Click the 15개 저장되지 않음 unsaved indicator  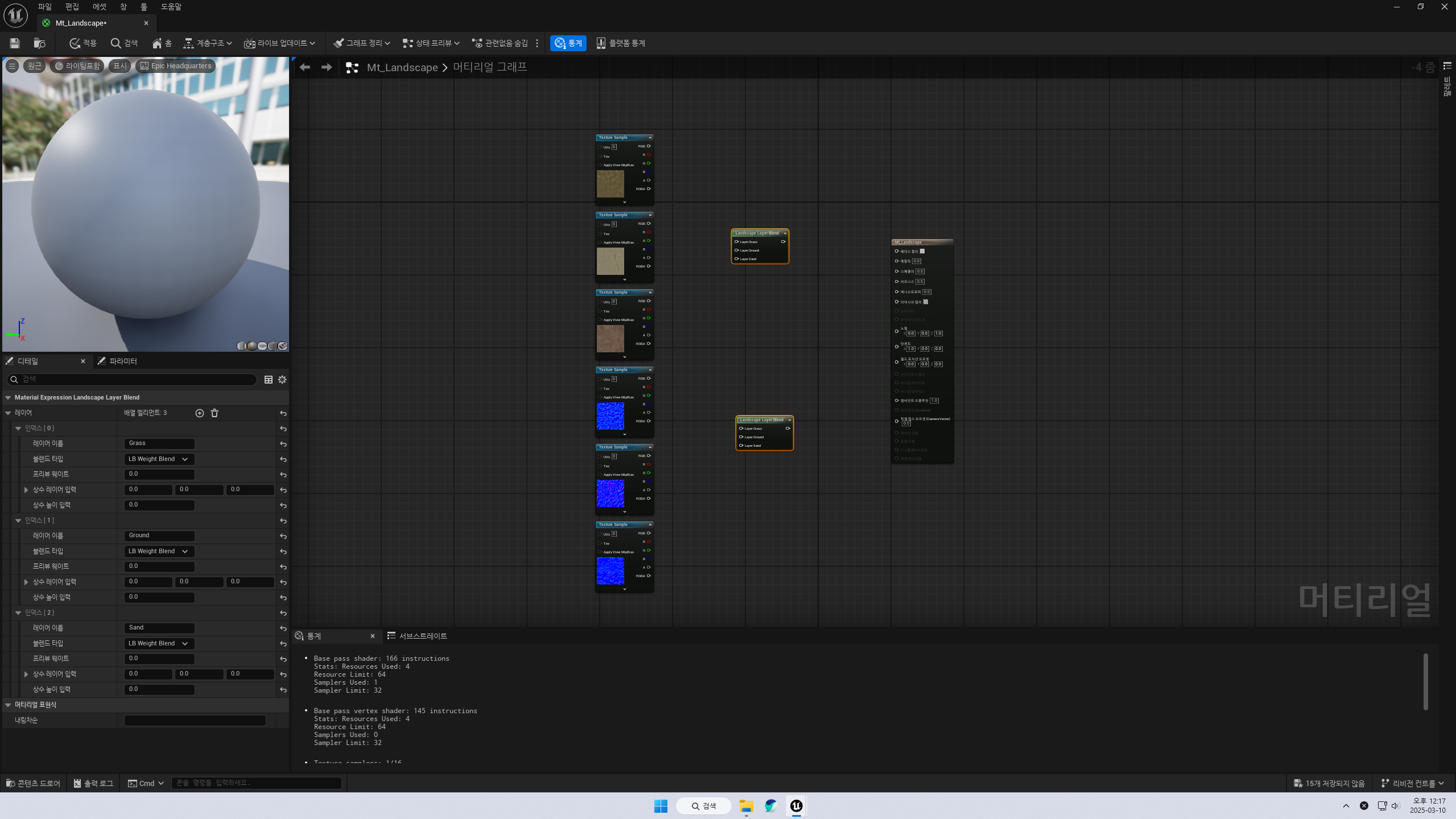[1329, 784]
